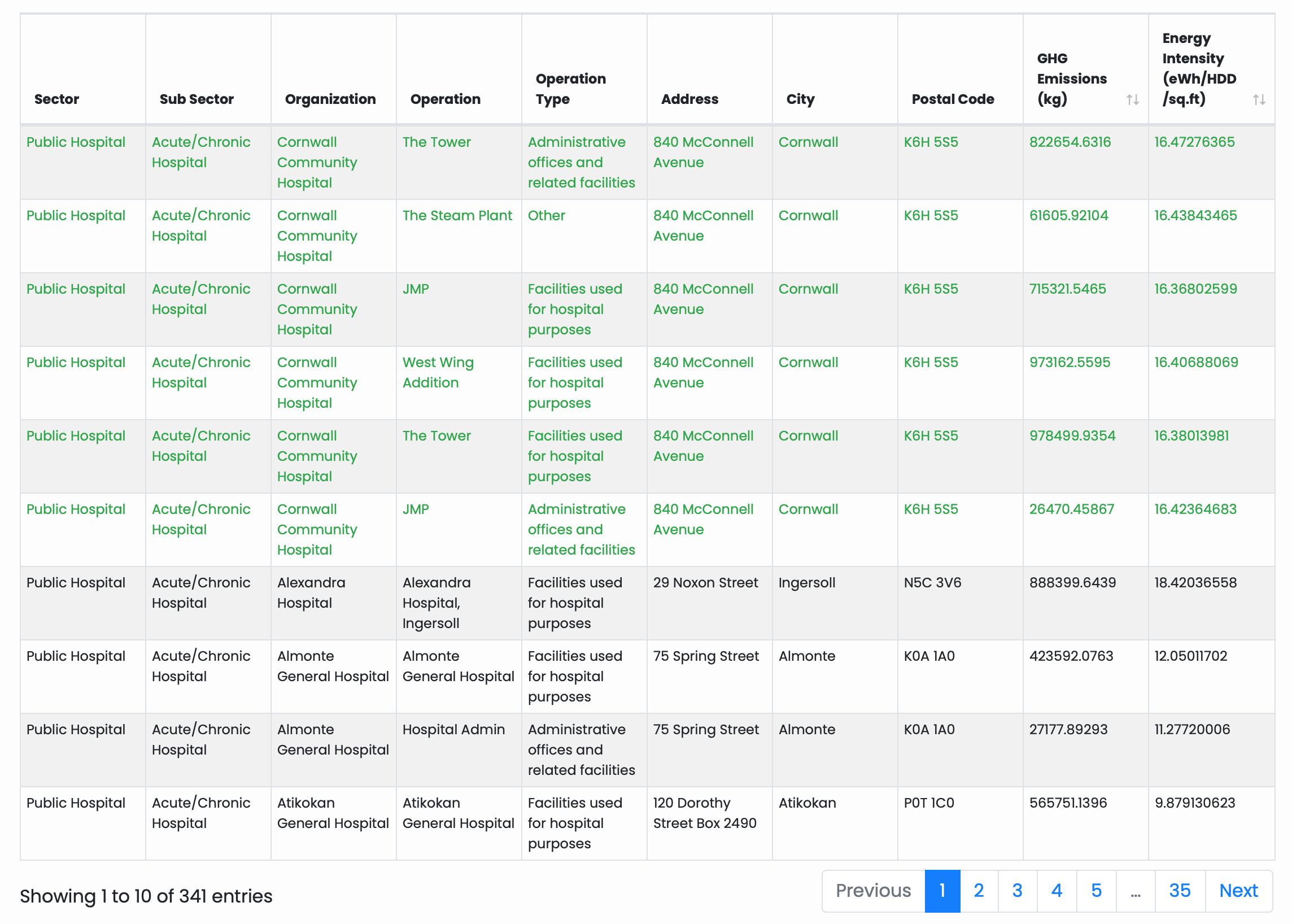Select current page 1 button
The width and height of the screenshot is (1292, 924).
[942, 891]
